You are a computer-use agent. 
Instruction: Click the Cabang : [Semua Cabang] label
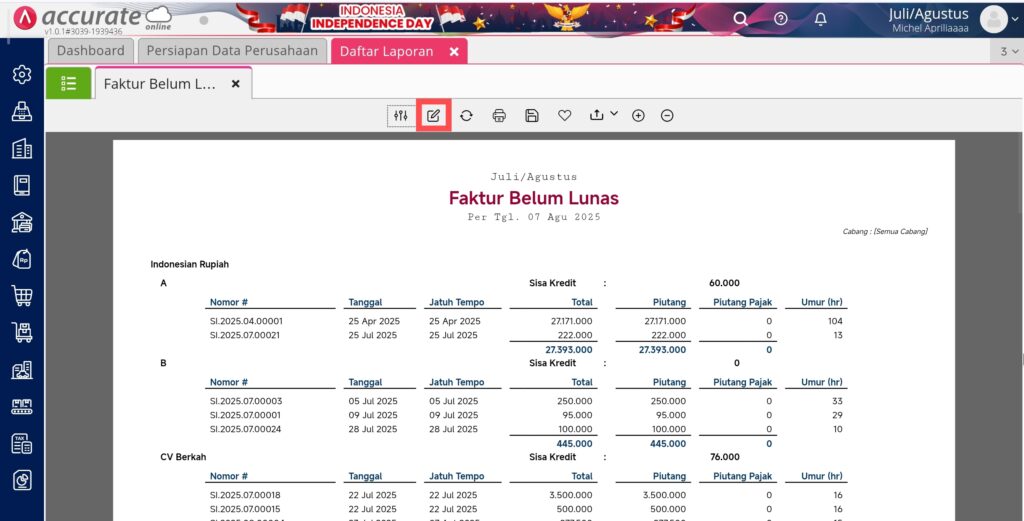[885, 231]
